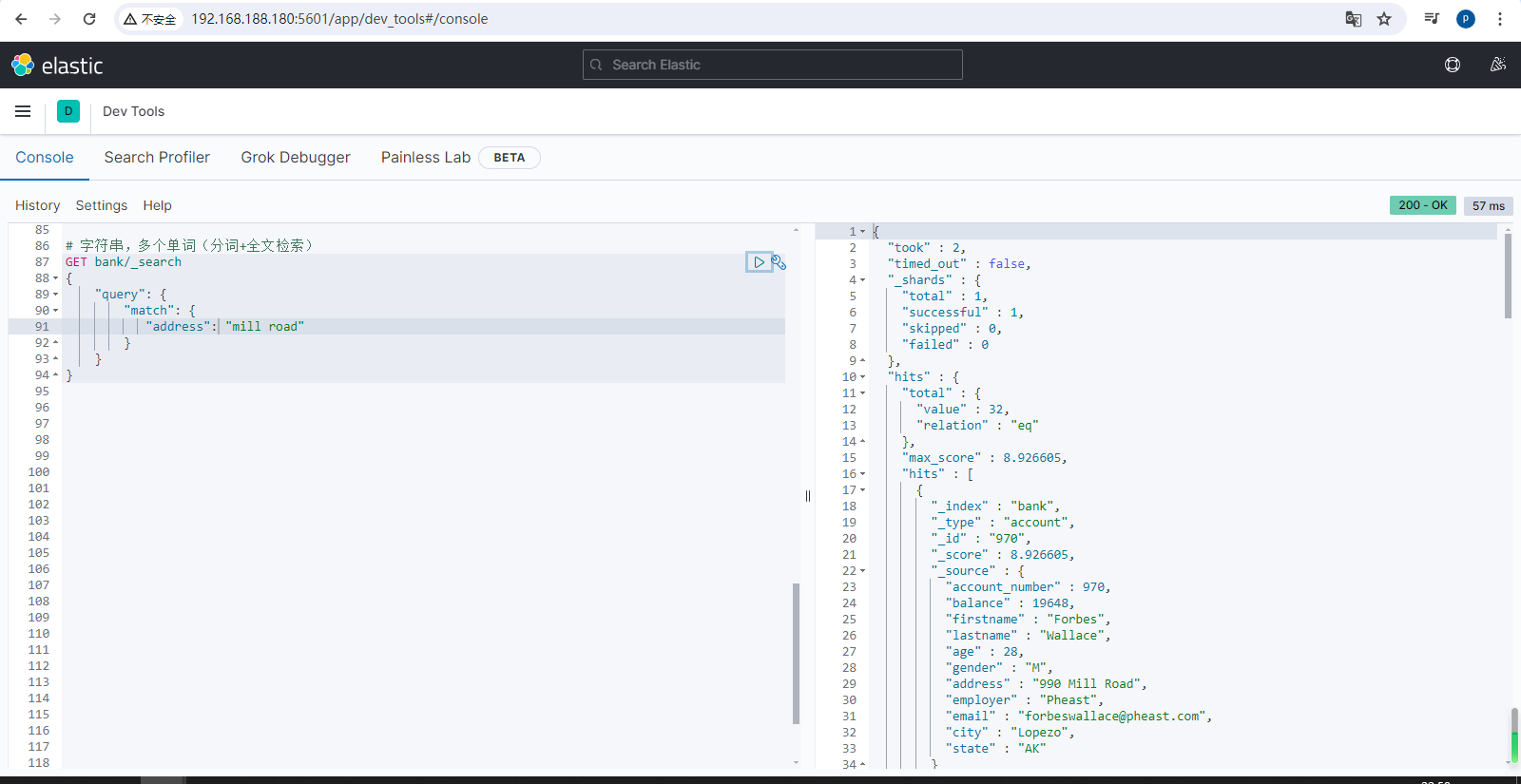Switch to the Console tab
Image resolution: width=1521 pixels, height=784 pixels.
(x=45, y=158)
